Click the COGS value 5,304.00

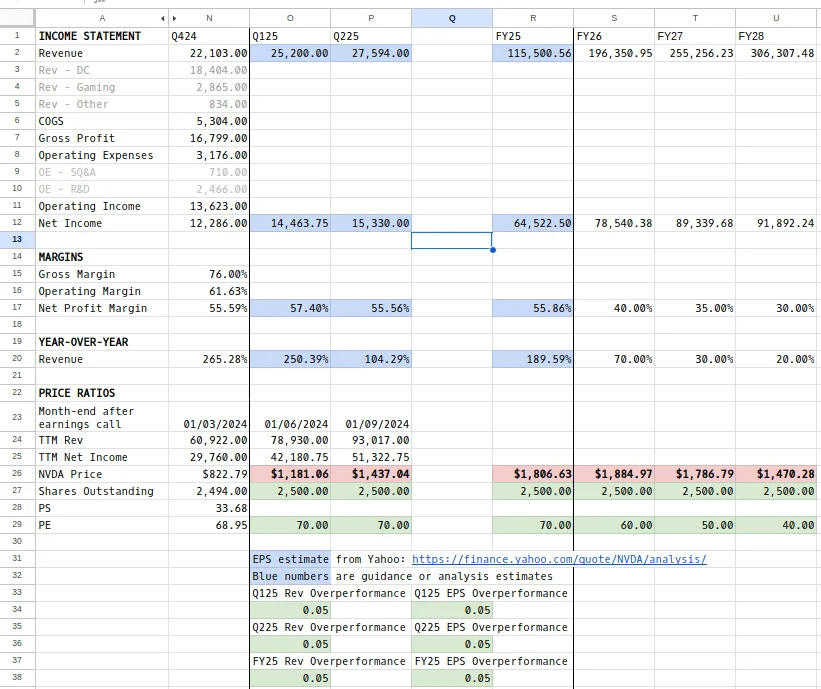click(209, 121)
